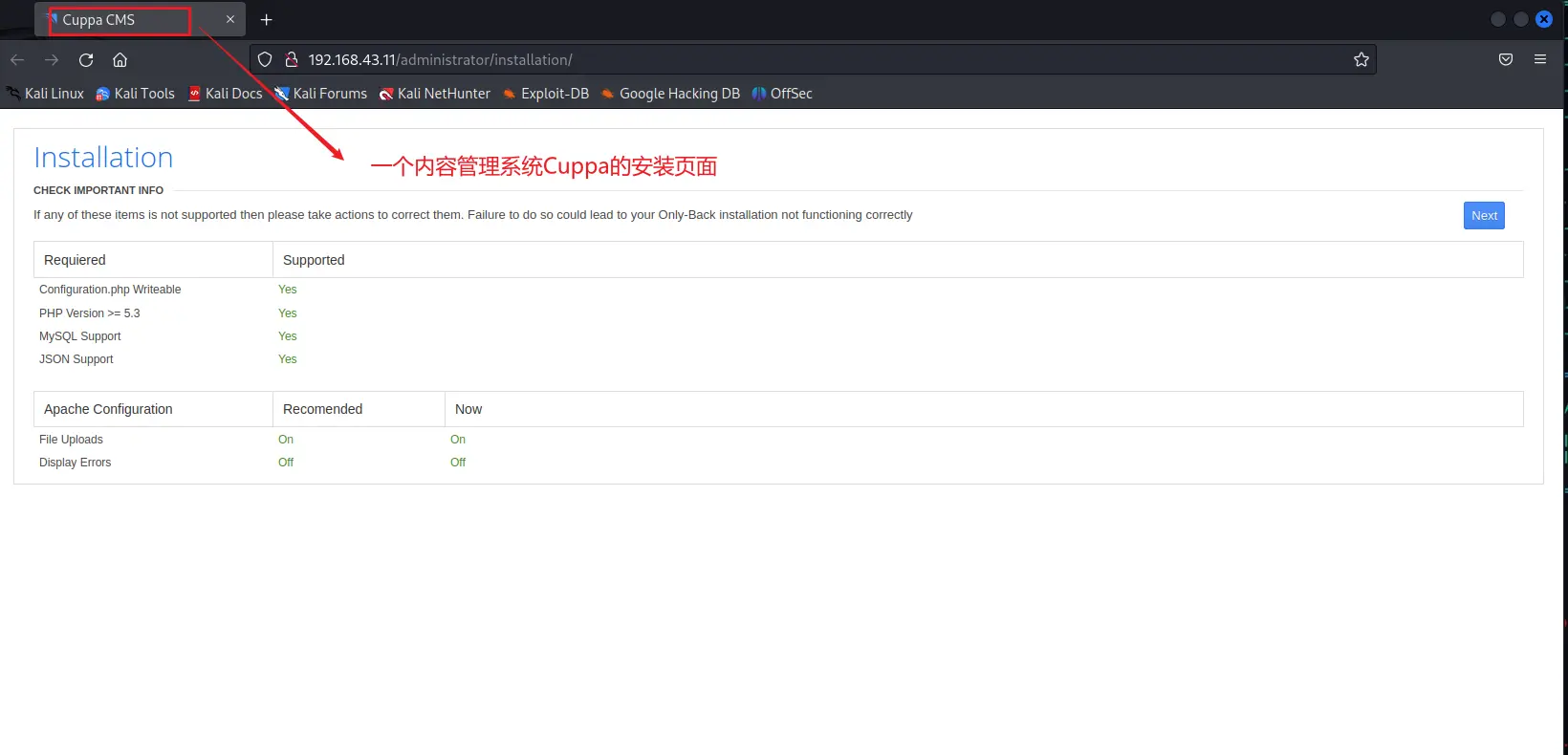The width and height of the screenshot is (1568, 755).
Task: Click the Save to Pocket icon
Action: pyautogui.click(x=1505, y=60)
